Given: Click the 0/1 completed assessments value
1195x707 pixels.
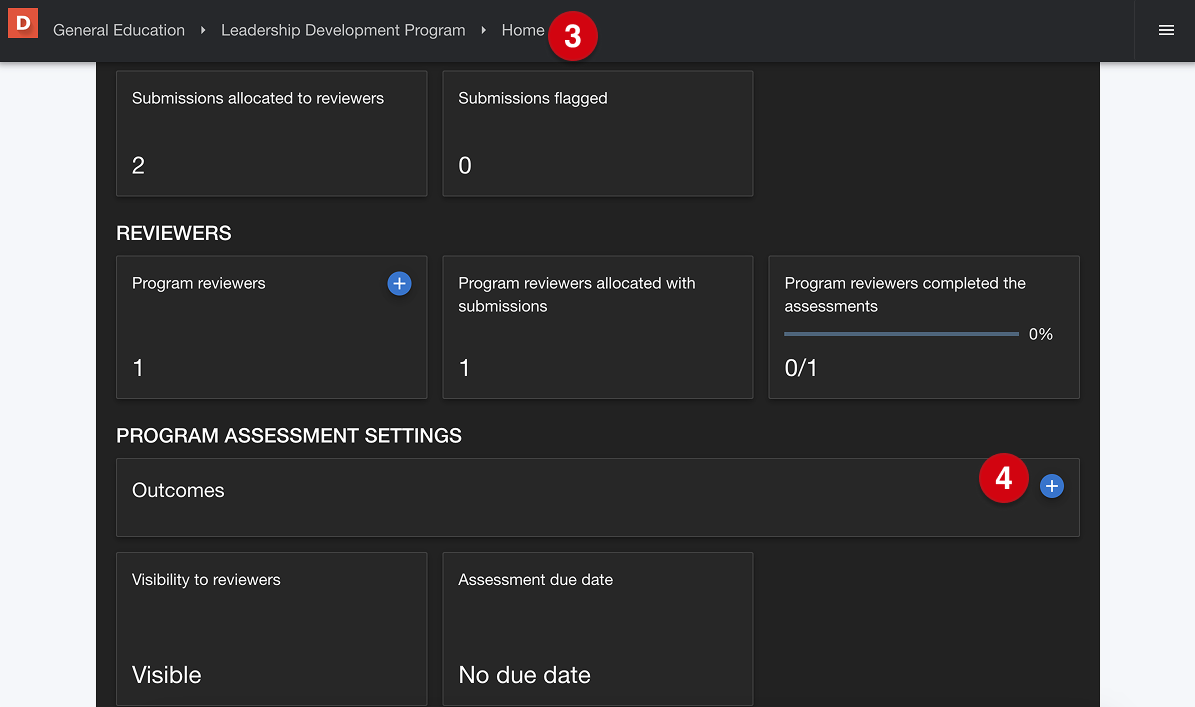Looking at the screenshot, I should coord(800,368).
